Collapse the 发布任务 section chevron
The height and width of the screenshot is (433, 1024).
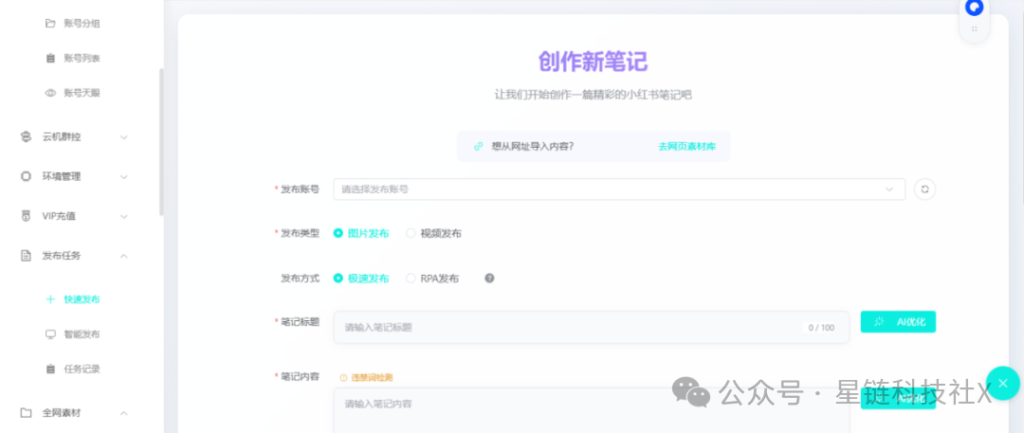124,256
